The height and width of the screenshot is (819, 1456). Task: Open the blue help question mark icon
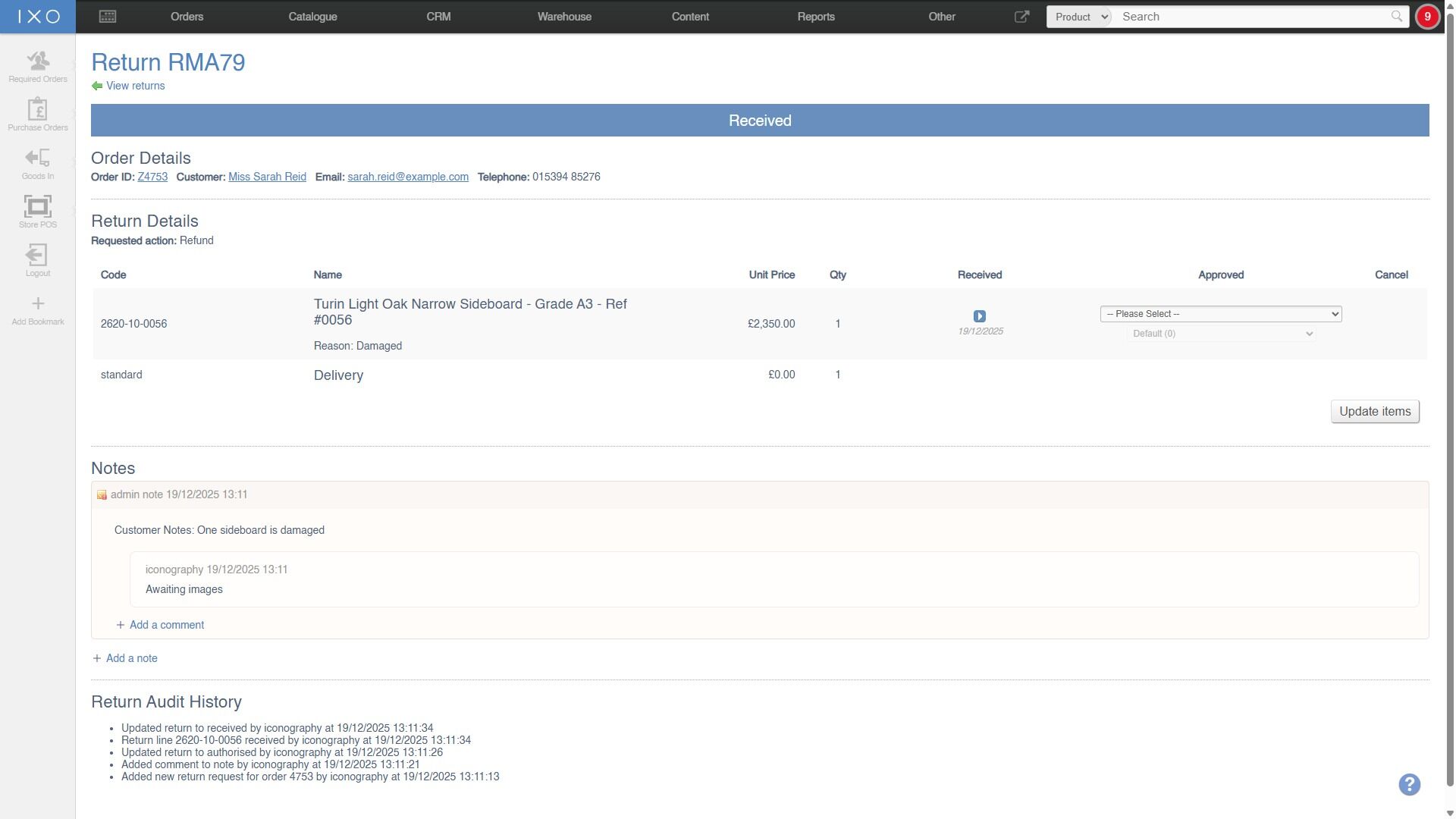[1409, 784]
